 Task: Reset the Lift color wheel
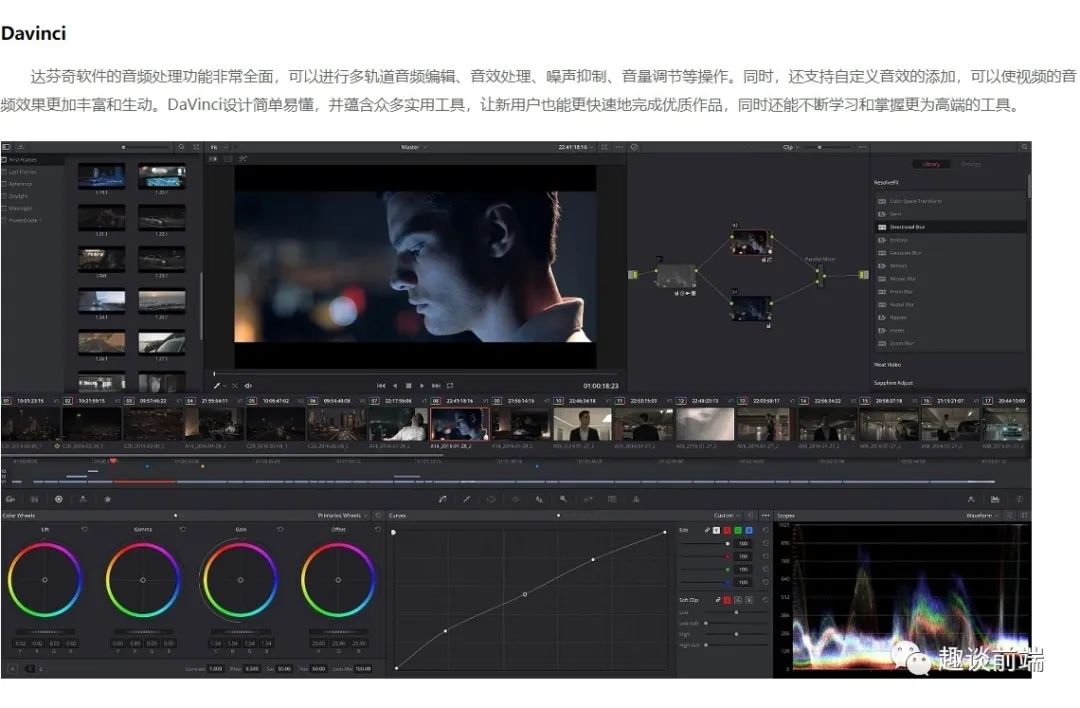point(84,529)
